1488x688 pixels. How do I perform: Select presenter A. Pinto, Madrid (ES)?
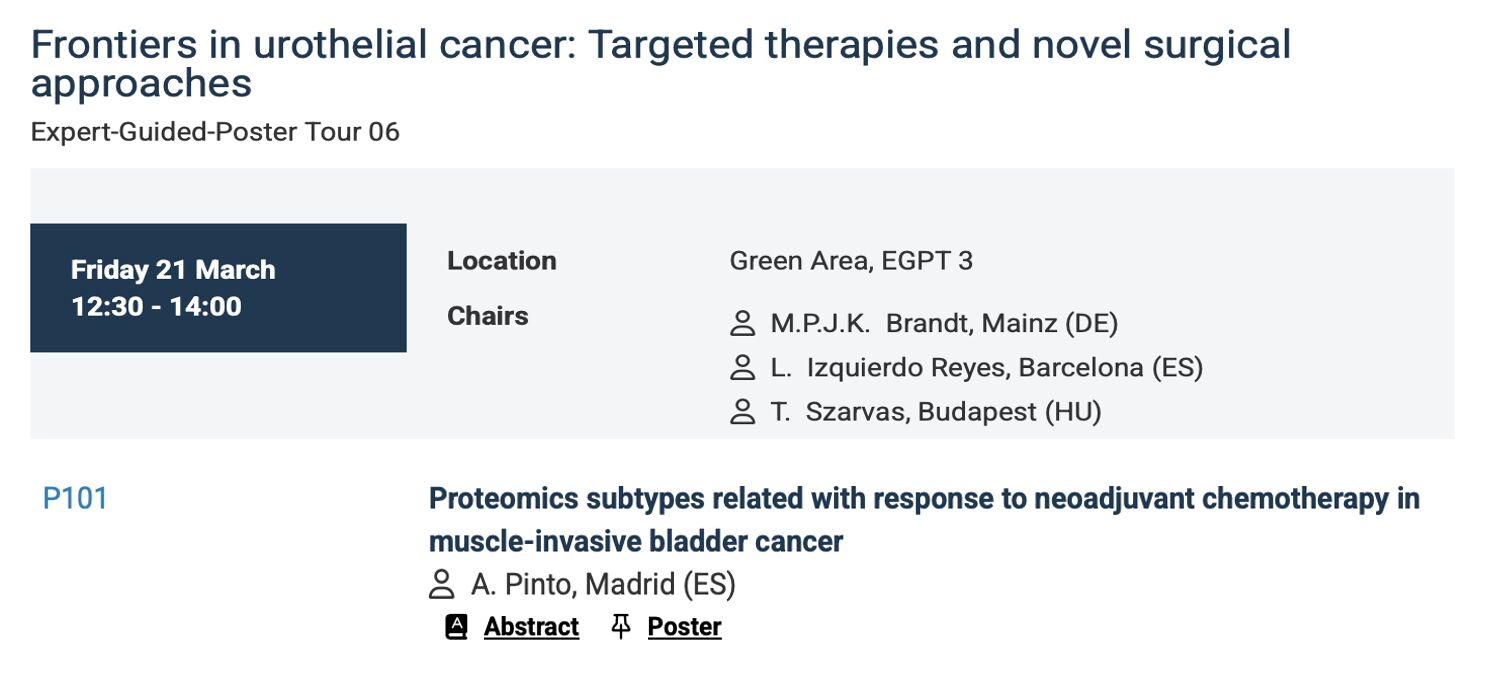(x=603, y=585)
